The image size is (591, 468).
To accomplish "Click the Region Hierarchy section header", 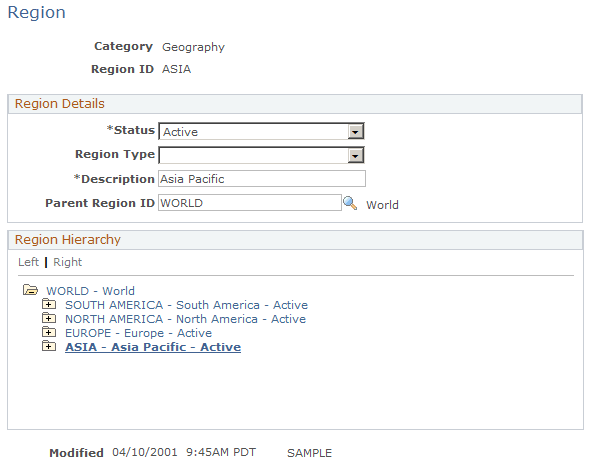I will (295, 240).
